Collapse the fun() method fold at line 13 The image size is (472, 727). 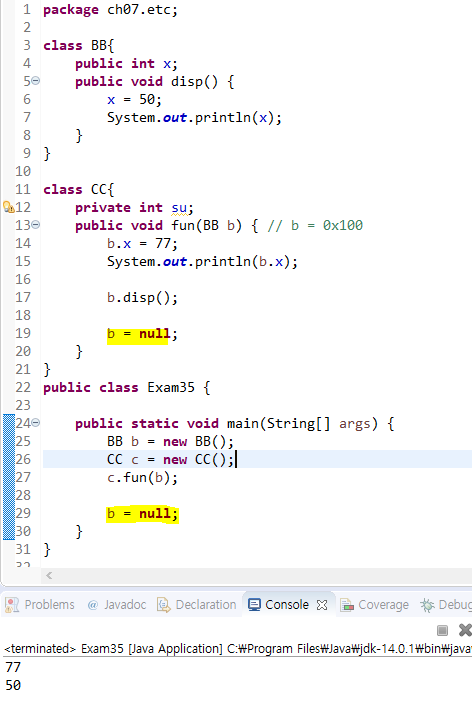(x=36, y=225)
